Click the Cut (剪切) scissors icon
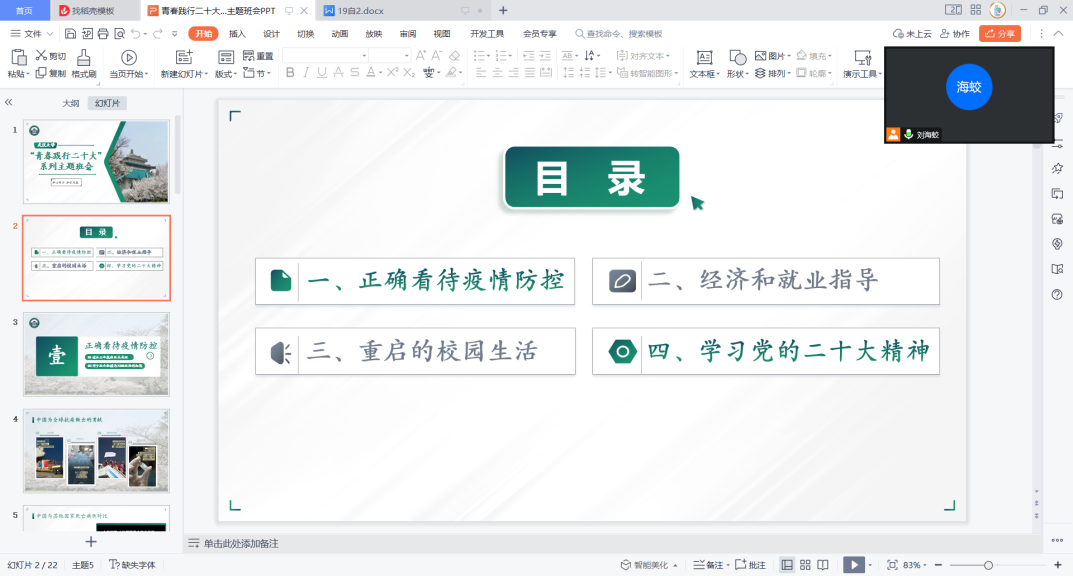1073x576 pixels. coord(42,56)
